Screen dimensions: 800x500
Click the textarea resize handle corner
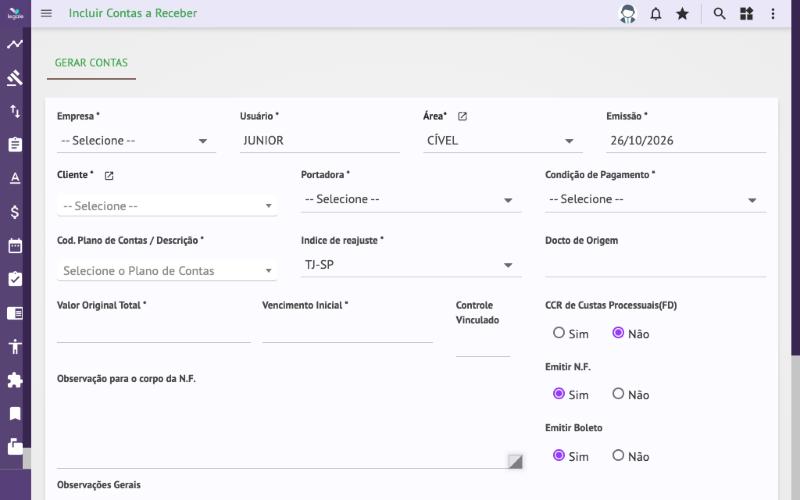tap(515, 461)
